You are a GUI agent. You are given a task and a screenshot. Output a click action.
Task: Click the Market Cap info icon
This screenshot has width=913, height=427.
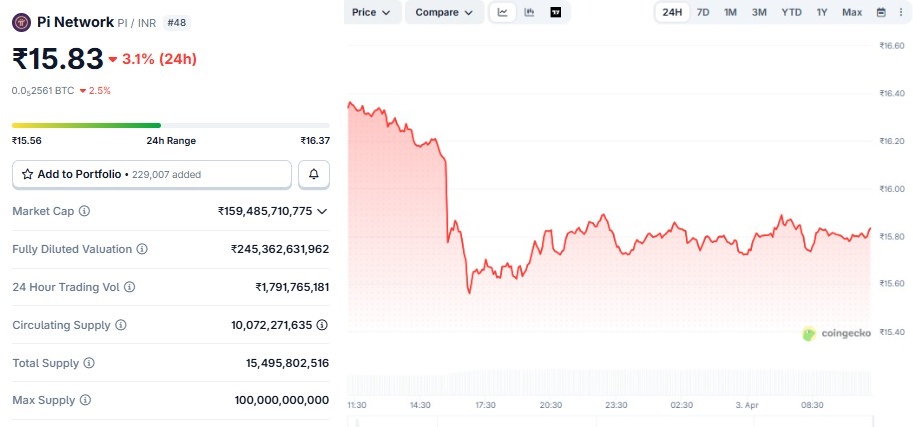tap(84, 211)
